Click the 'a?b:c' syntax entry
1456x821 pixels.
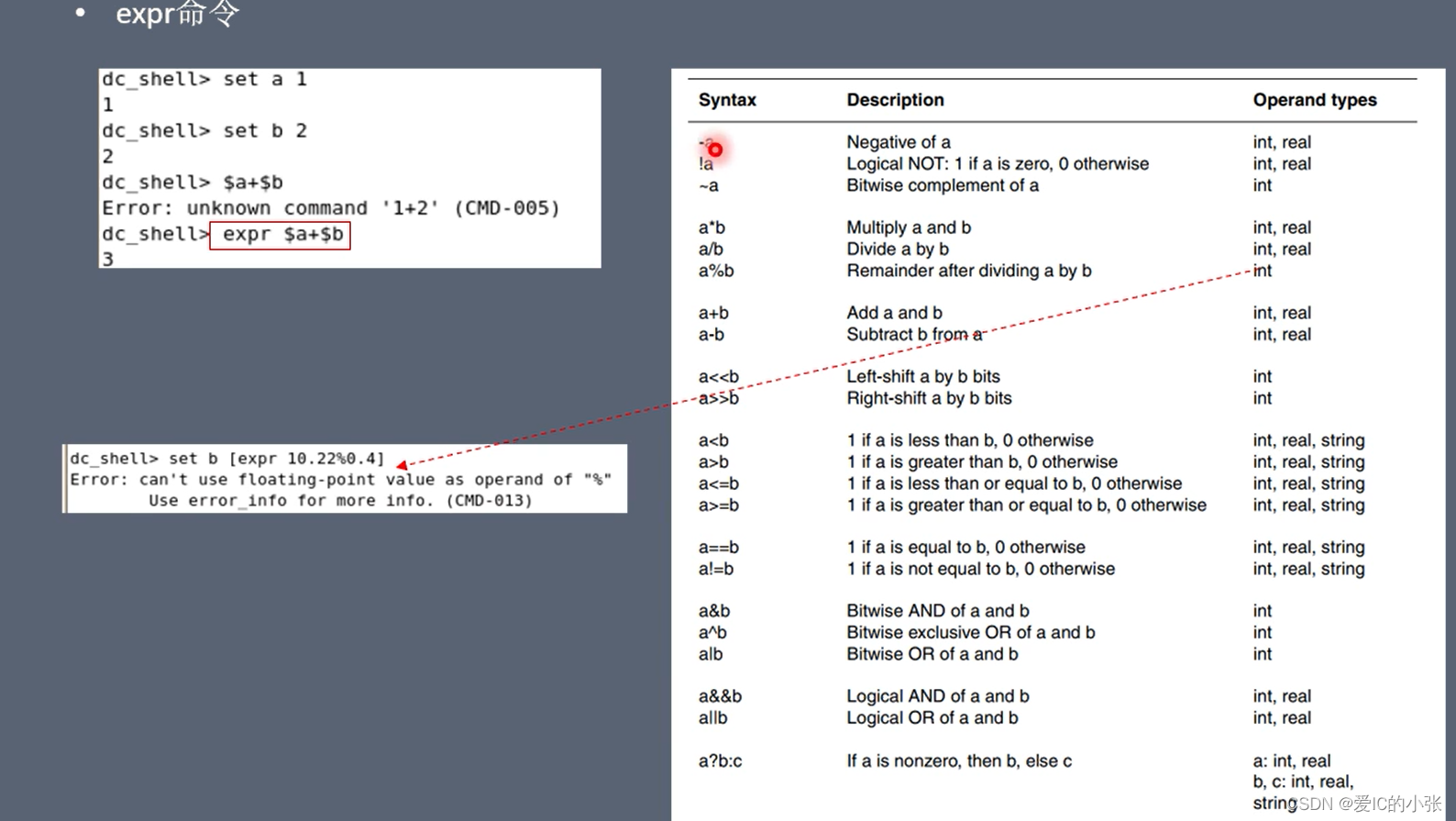pos(720,761)
